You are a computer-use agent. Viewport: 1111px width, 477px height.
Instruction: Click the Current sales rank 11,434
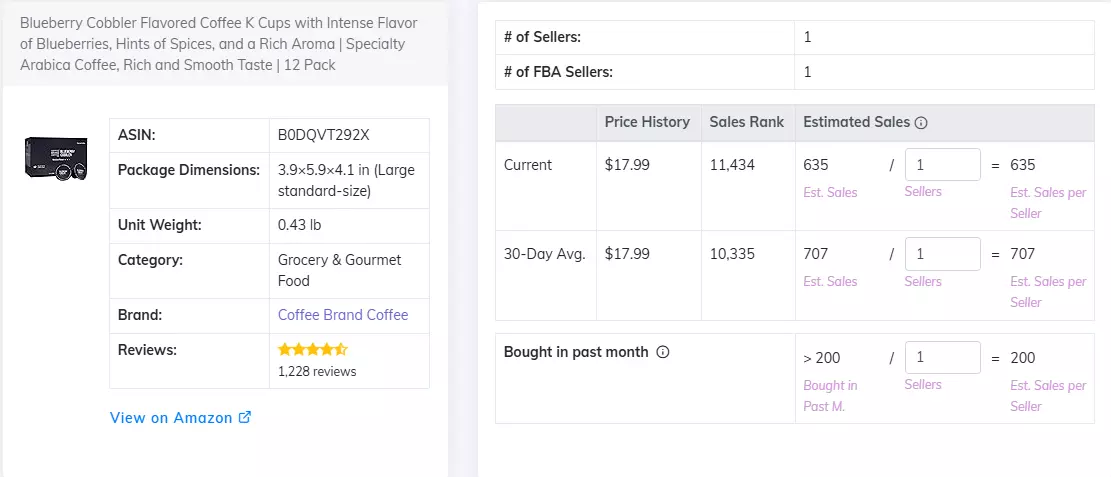tap(732, 165)
